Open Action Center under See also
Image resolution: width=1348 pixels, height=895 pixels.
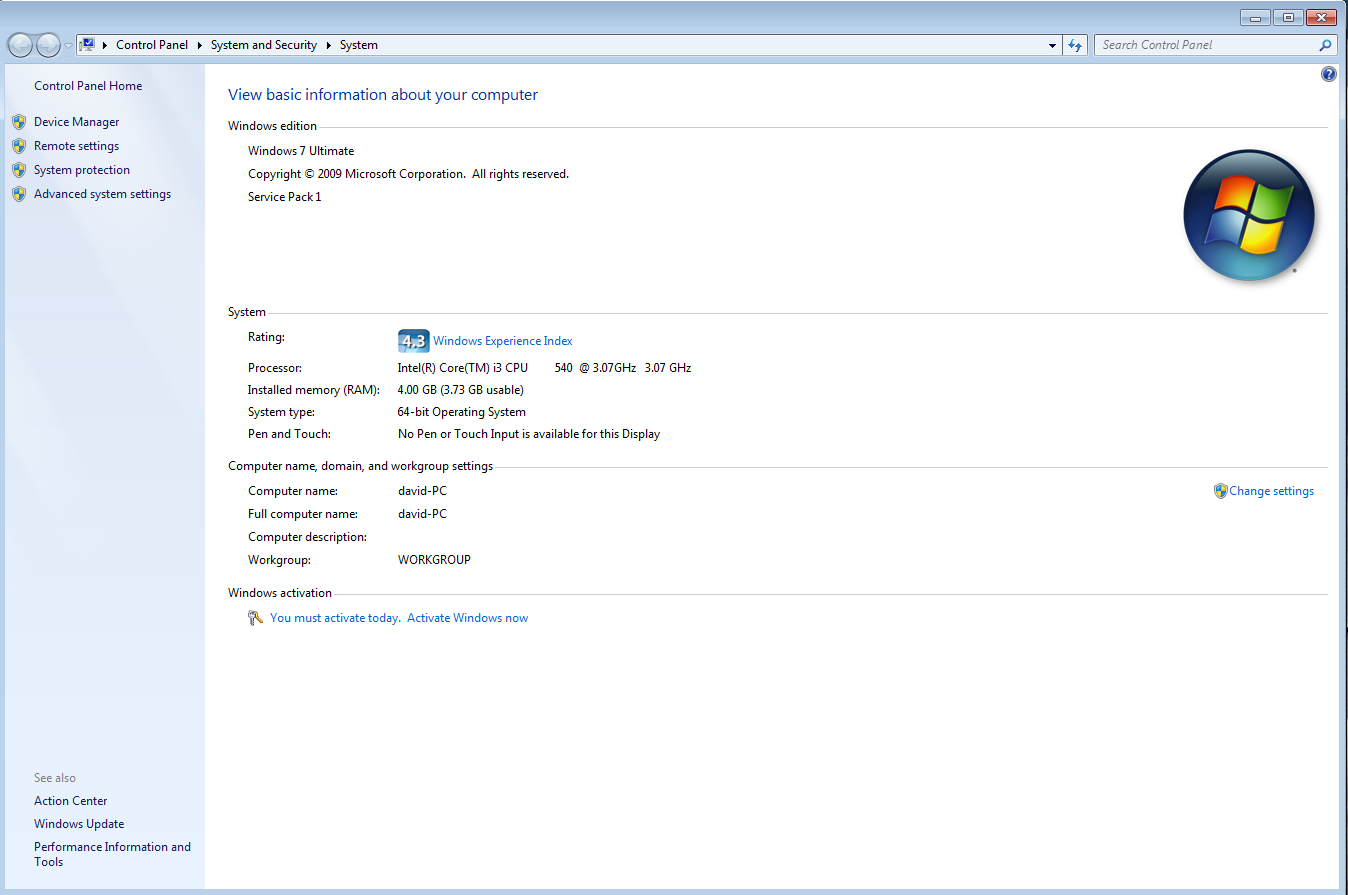pos(70,801)
